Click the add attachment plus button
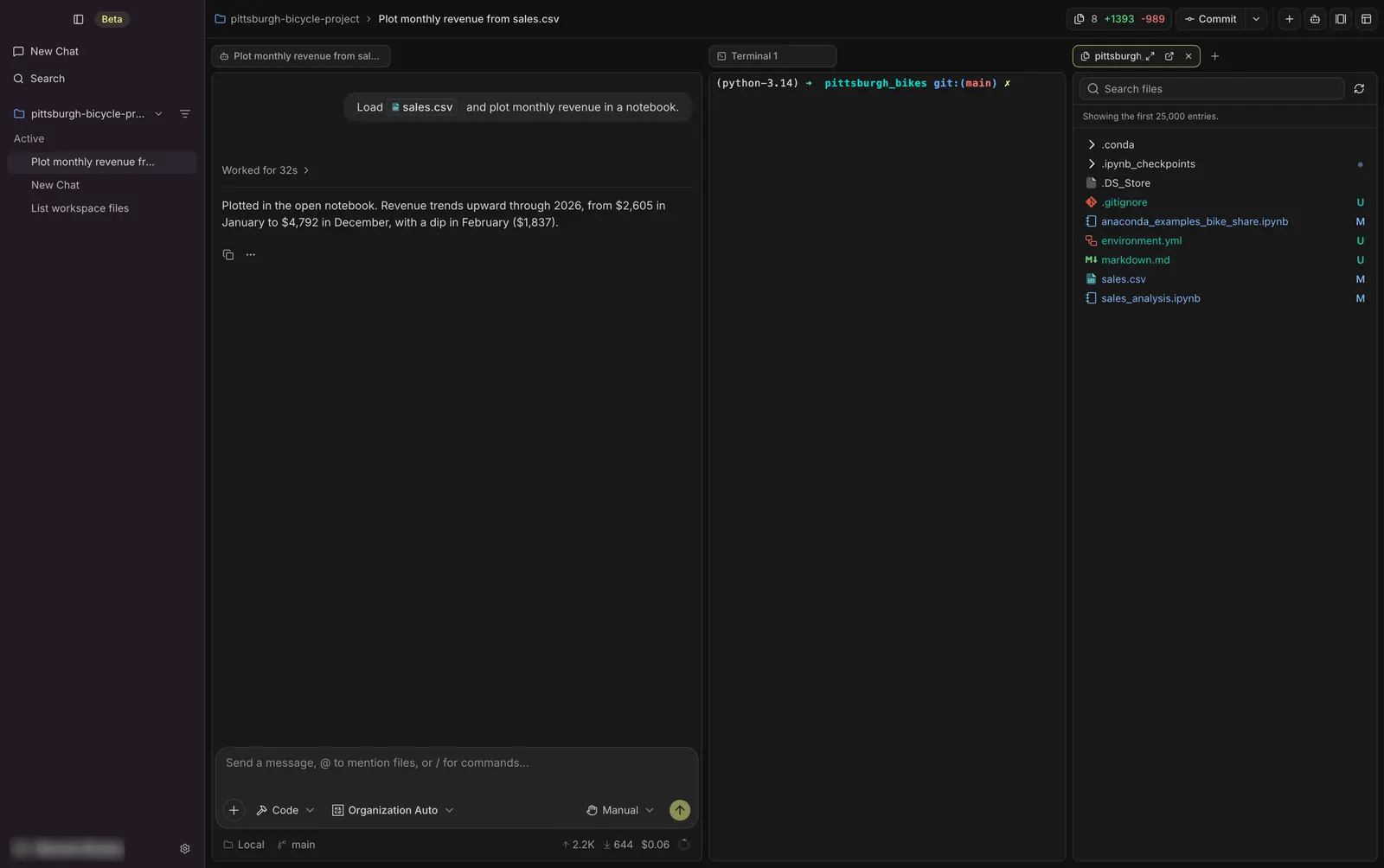Viewport: 1384px width, 868px height. (234, 810)
